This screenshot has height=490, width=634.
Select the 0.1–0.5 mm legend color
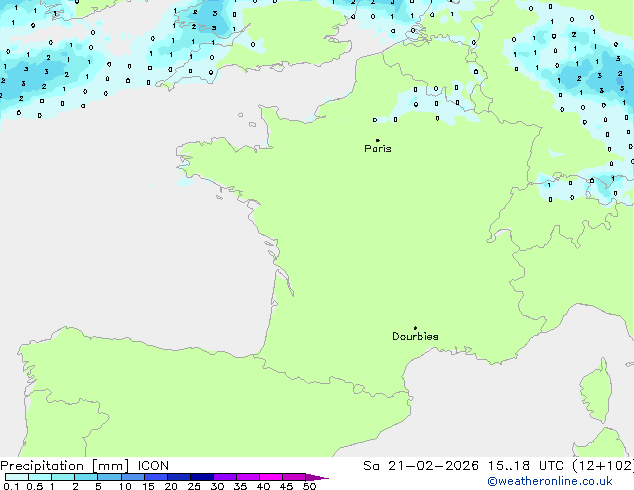(17, 477)
